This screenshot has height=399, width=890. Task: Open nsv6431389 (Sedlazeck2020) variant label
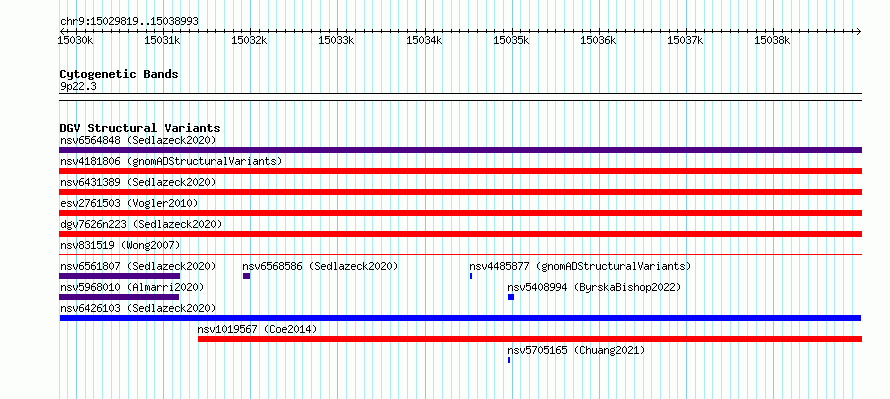pyautogui.click(x=138, y=182)
